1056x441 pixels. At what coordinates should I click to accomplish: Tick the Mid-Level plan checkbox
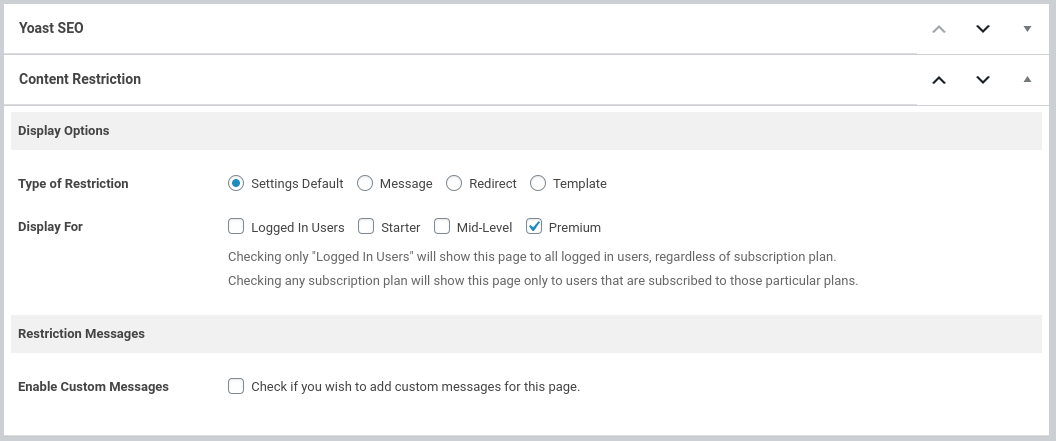(x=442, y=226)
